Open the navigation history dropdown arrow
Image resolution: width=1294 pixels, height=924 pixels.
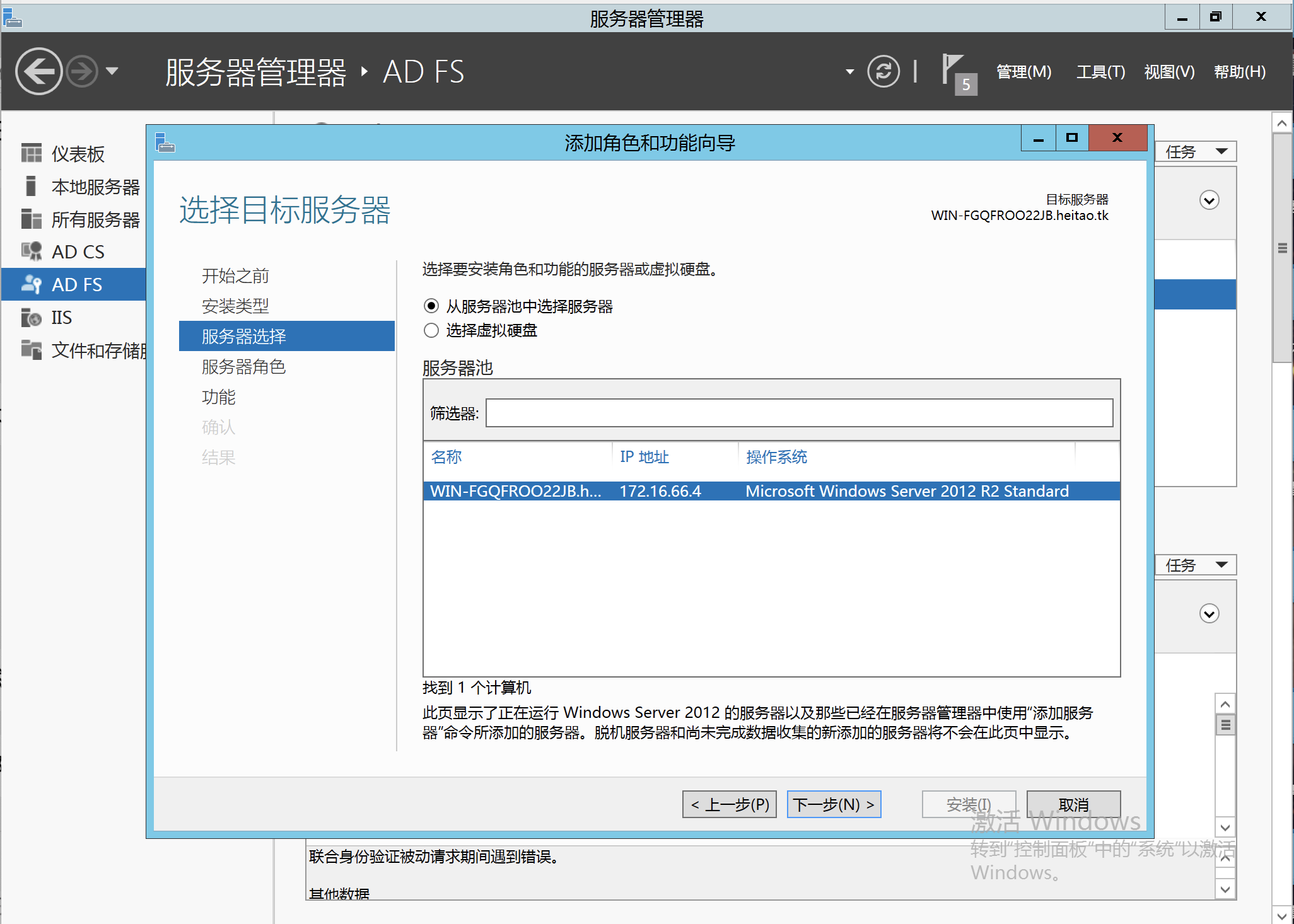[x=112, y=71]
